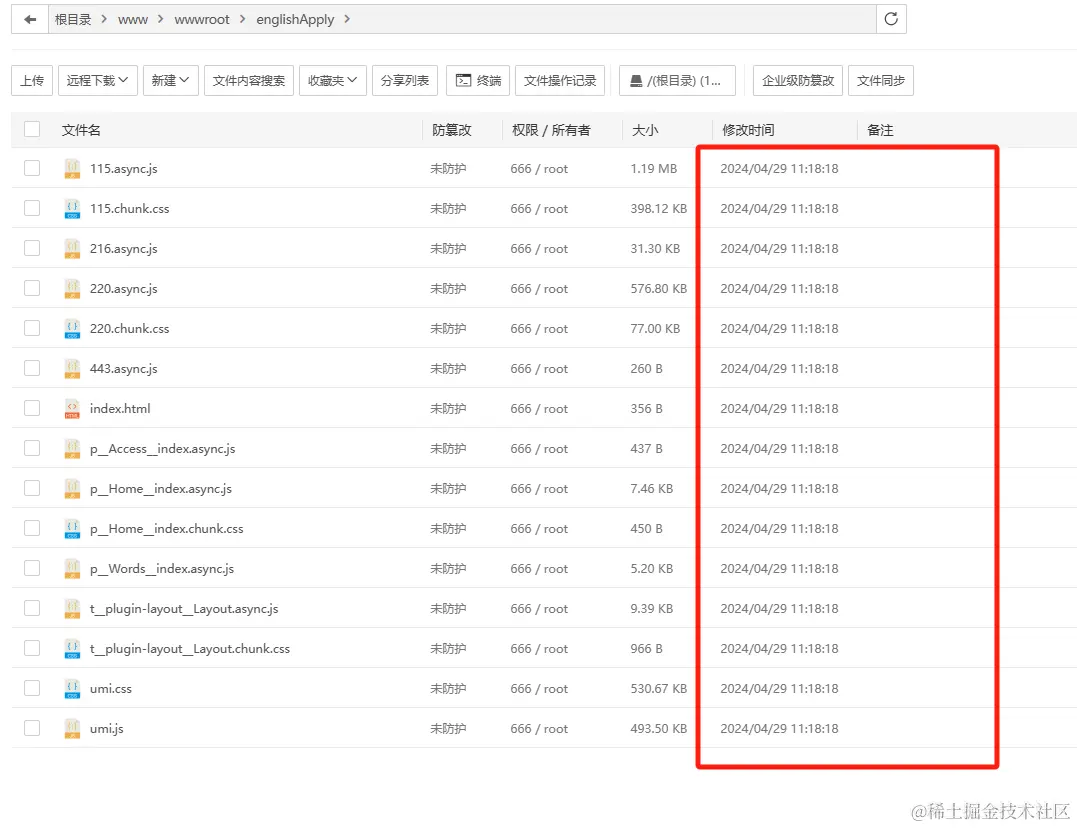Screen dimensions: 1077x828
Task: Click size 1.19 MB
Action: [654, 168]
